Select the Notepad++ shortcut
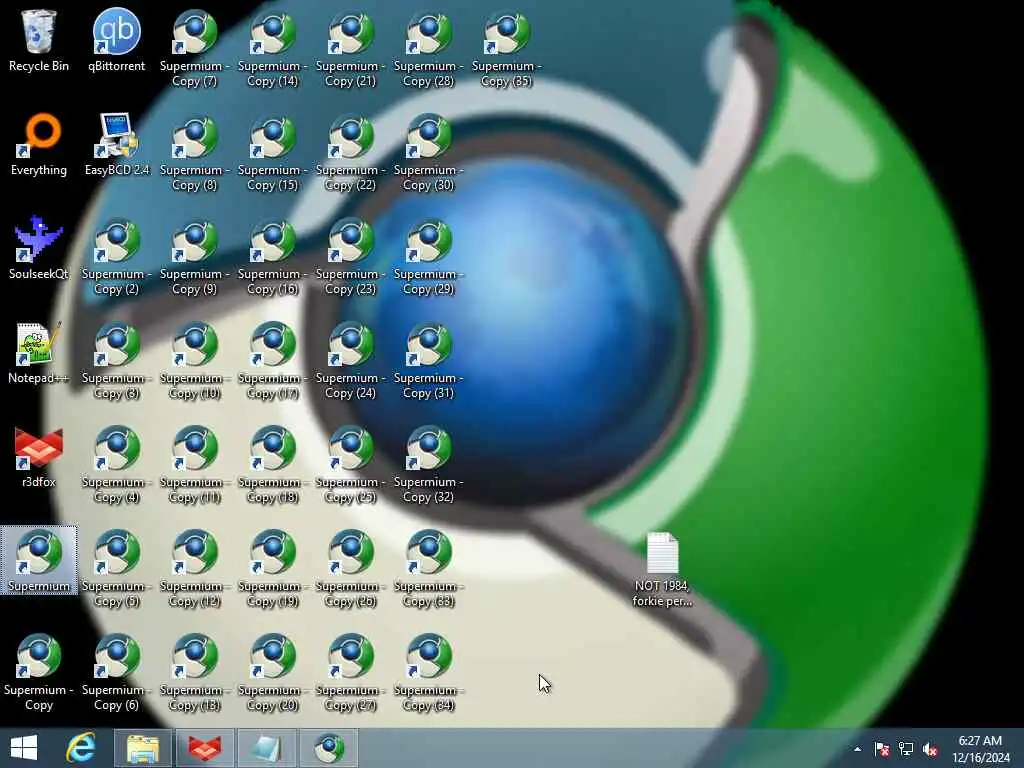Image resolution: width=1024 pixels, height=768 pixels. point(39,353)
